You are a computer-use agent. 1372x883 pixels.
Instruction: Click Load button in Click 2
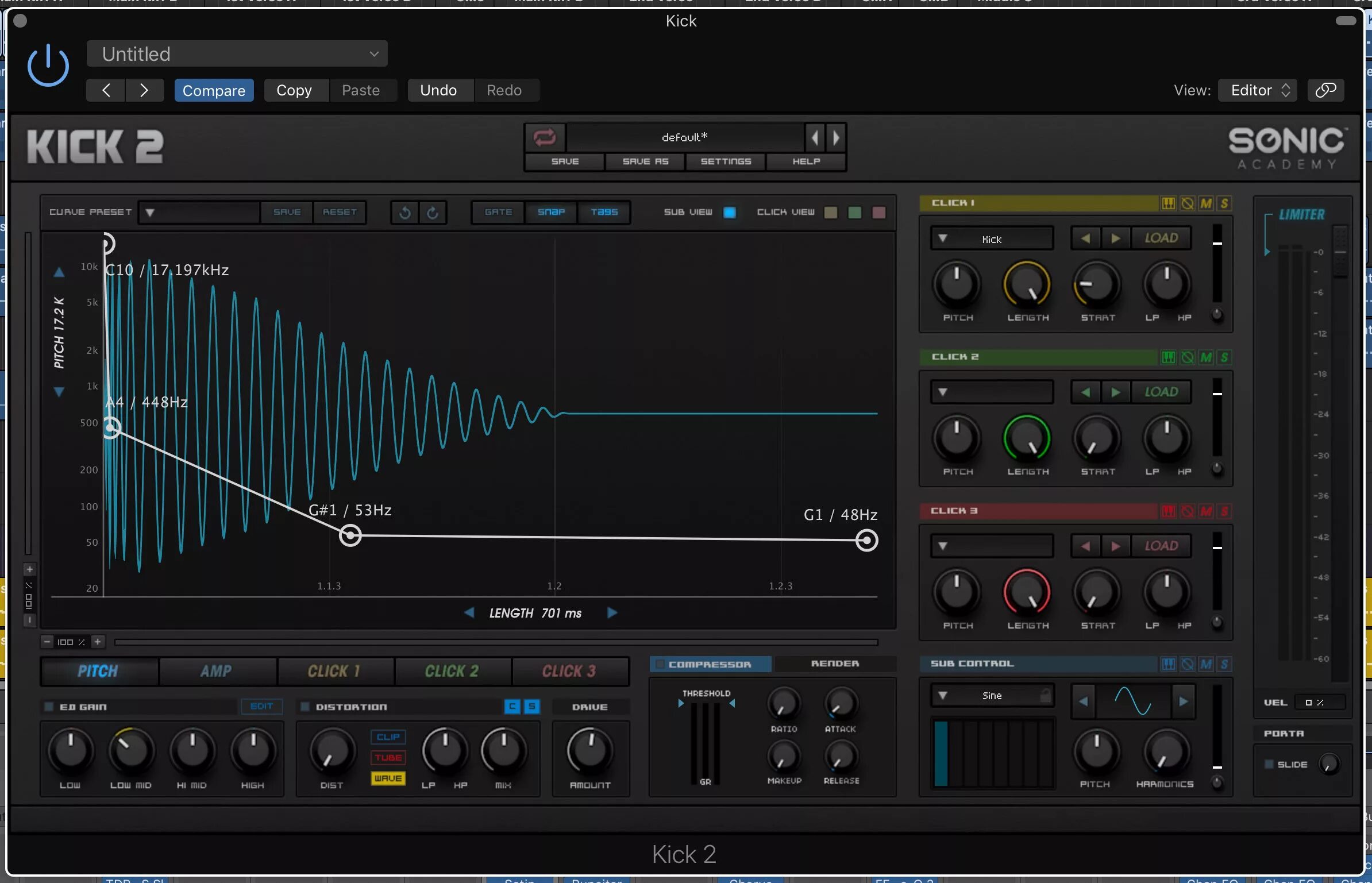click(x=1161, y=392)
